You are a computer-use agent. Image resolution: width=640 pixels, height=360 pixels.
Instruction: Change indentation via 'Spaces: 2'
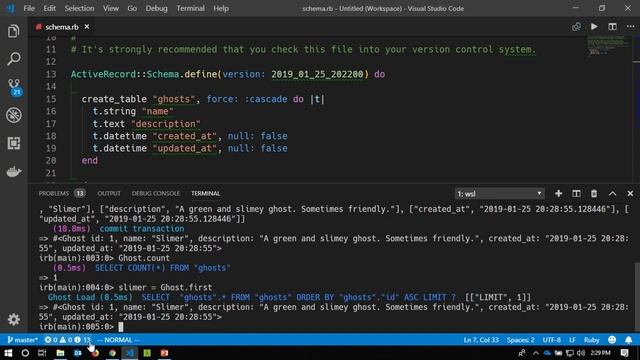[x=520, y=340]
